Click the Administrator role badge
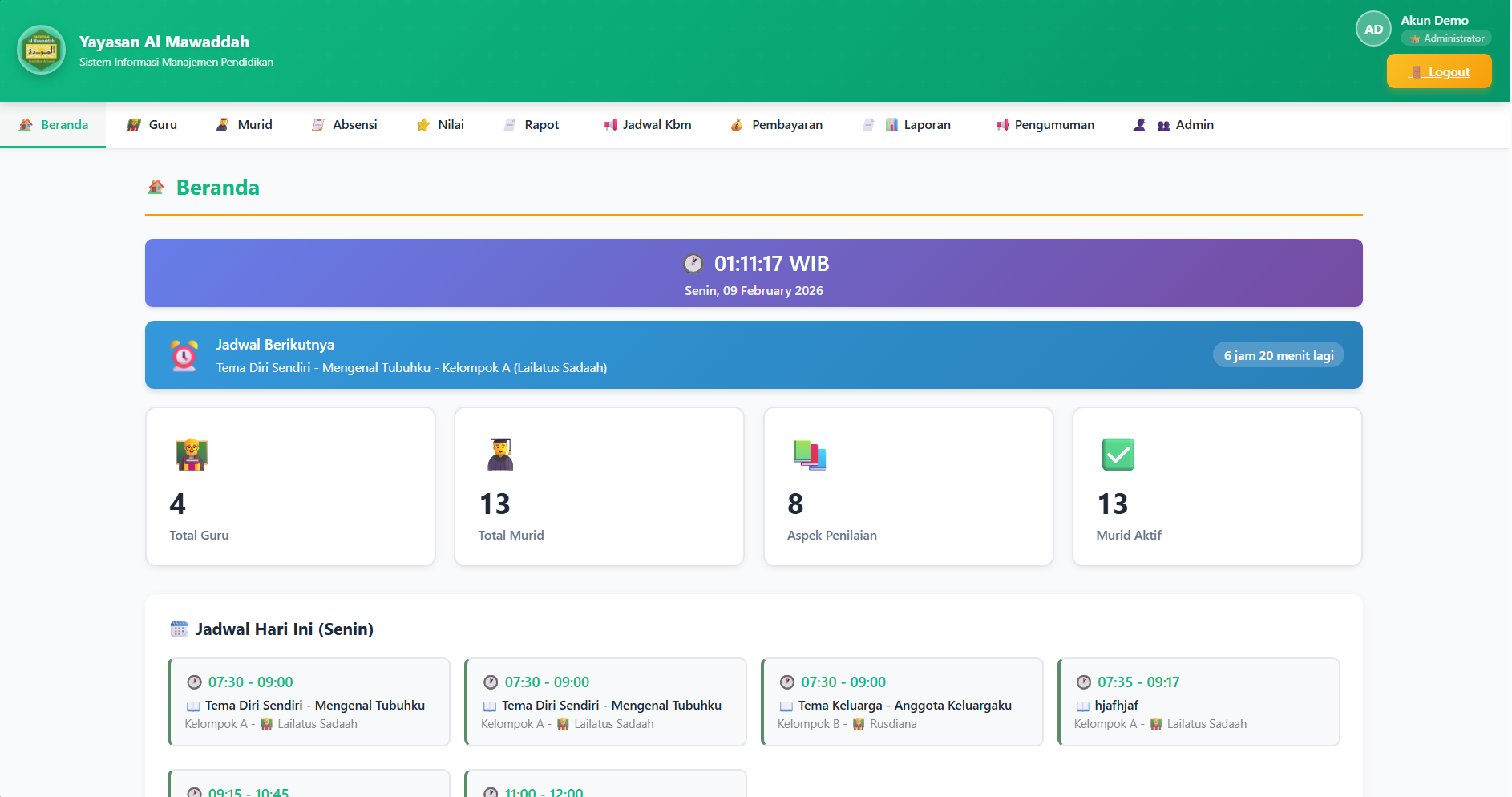Viewport: 1512px width, 797px height. click(1446, 38)
